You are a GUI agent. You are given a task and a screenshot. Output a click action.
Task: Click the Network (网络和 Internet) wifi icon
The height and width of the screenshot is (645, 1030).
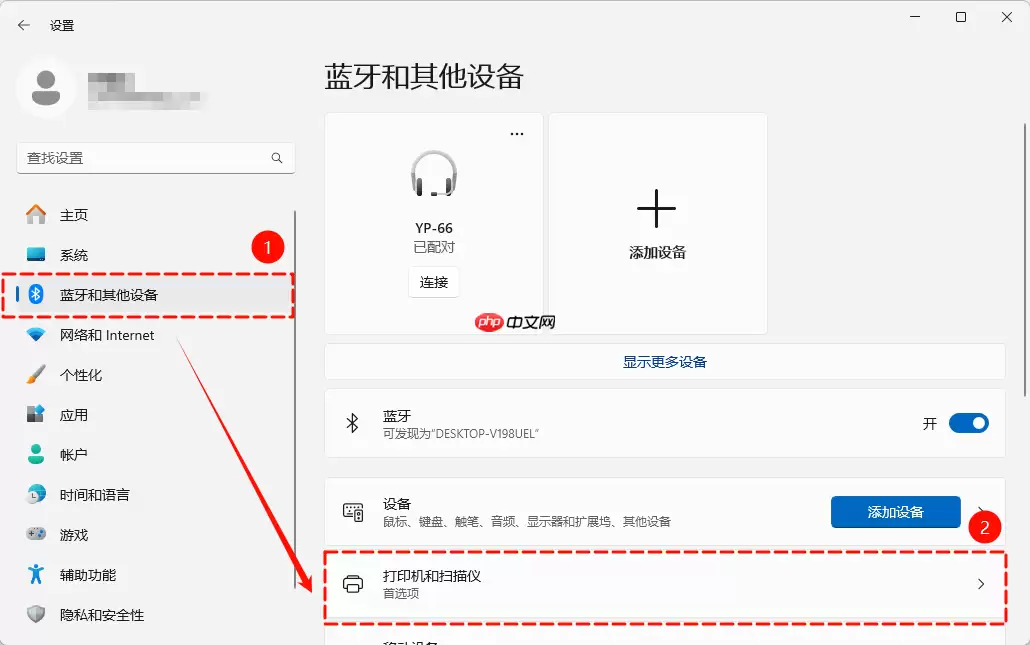pos(36,334)
